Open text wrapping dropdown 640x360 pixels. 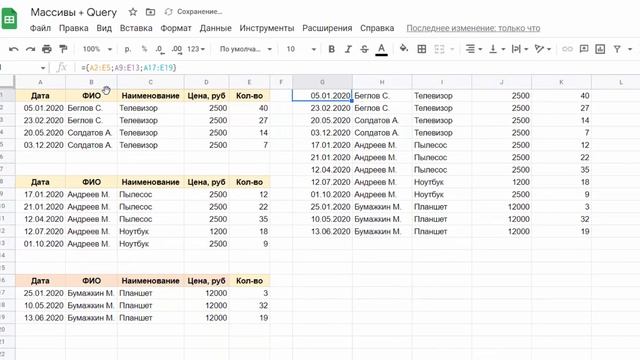(x=520, y=49)
